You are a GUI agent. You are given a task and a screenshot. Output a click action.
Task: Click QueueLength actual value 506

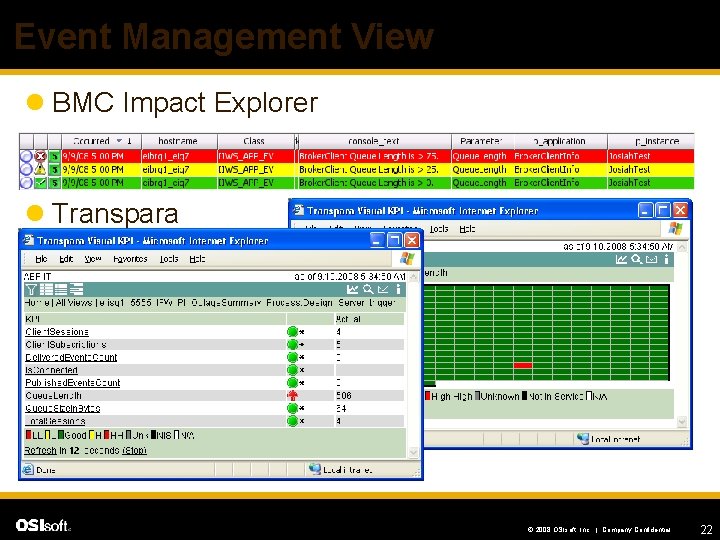[x=343, y=395]
